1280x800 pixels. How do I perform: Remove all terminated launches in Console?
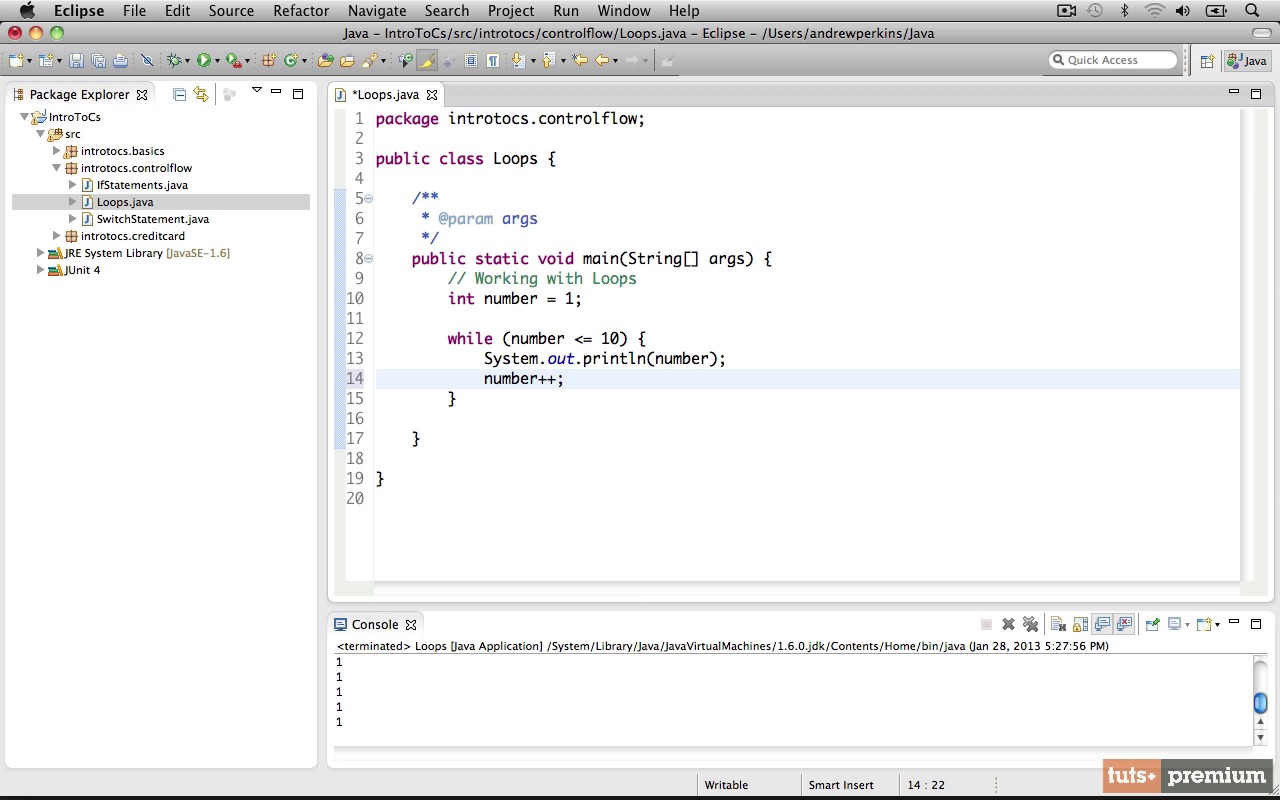click(1030, 624)
